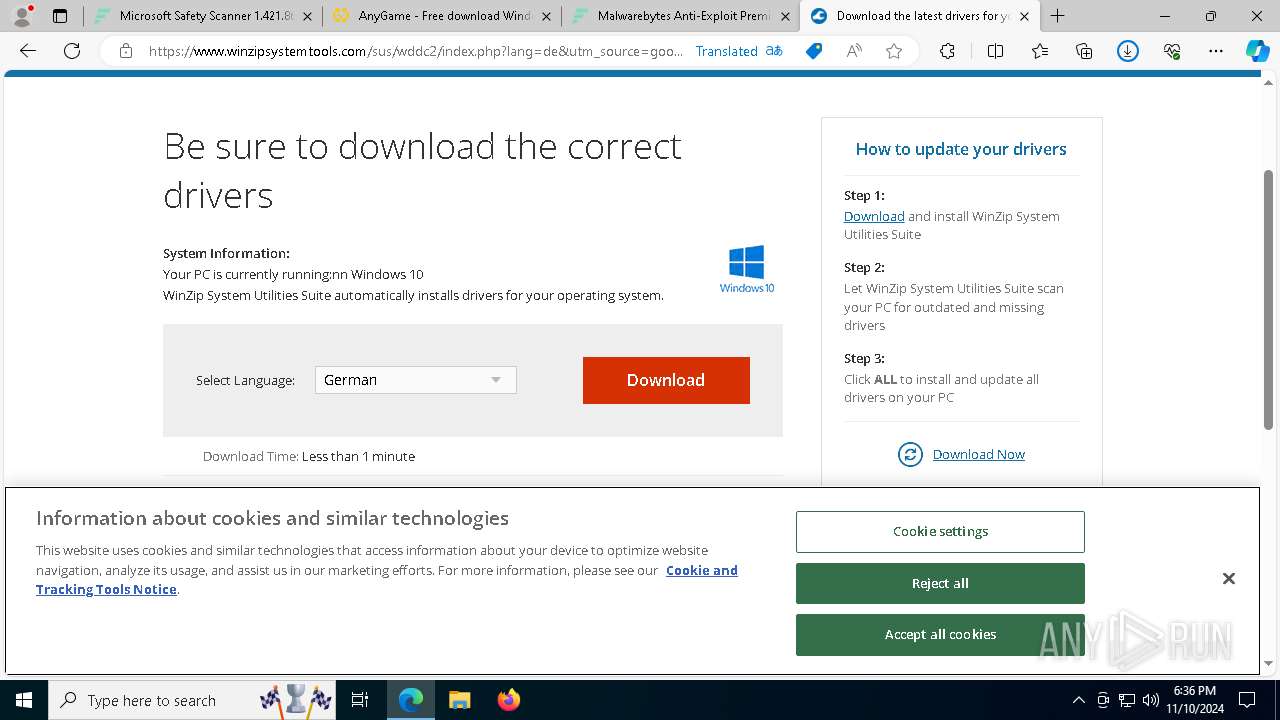Open Collections panel
This screenshot has width=1280, height=720.
click(1084, 51)
